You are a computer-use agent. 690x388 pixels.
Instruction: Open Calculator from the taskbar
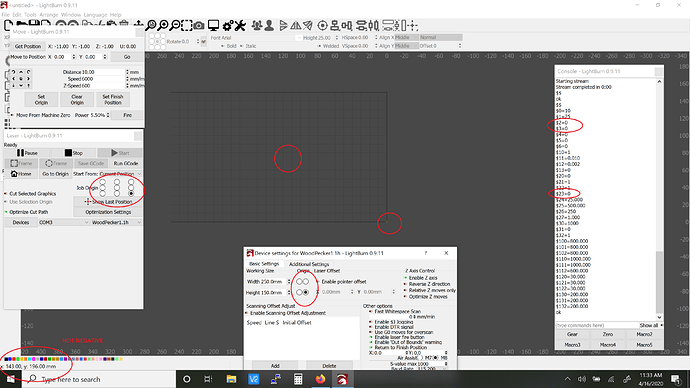pyautogui.click(x=298, y=379)
